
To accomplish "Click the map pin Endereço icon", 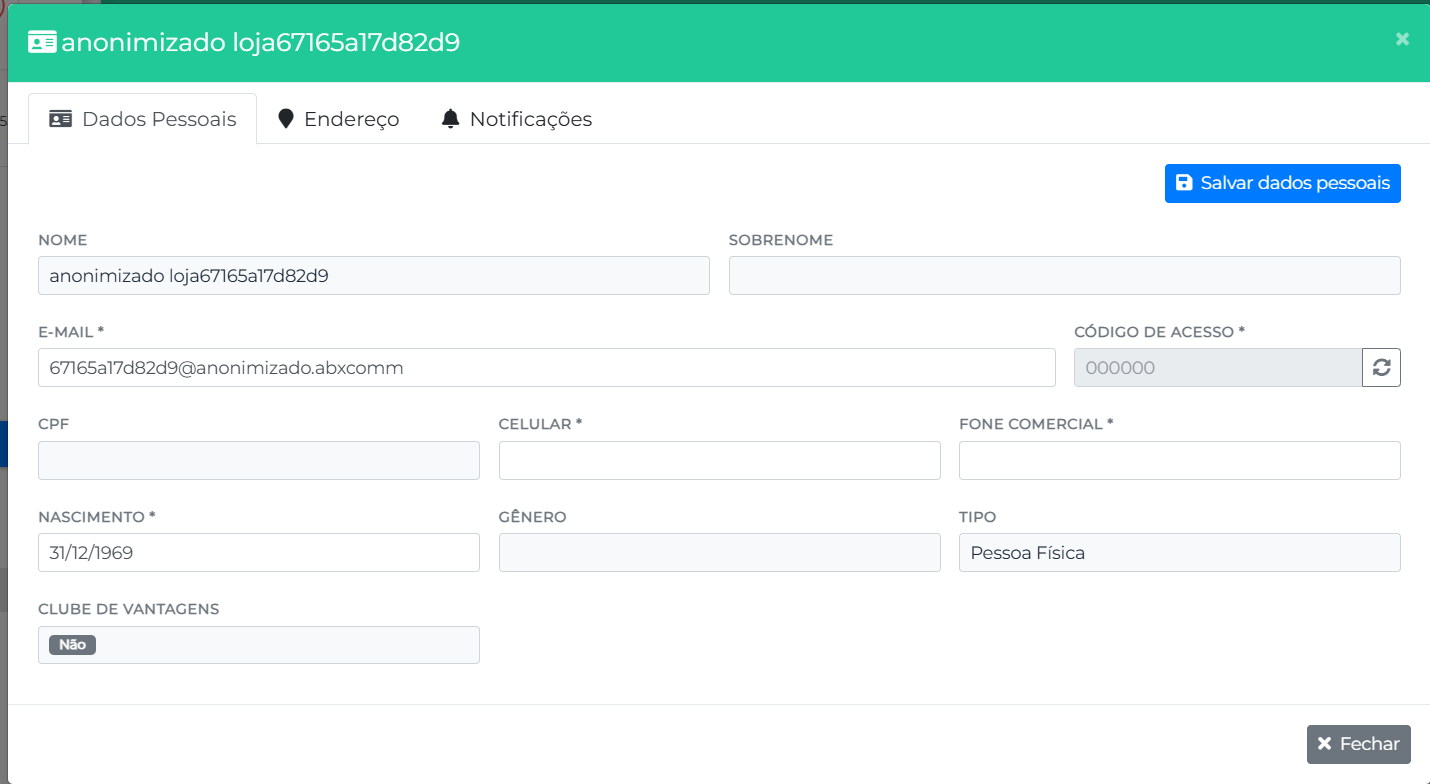I will pos(286,119).
